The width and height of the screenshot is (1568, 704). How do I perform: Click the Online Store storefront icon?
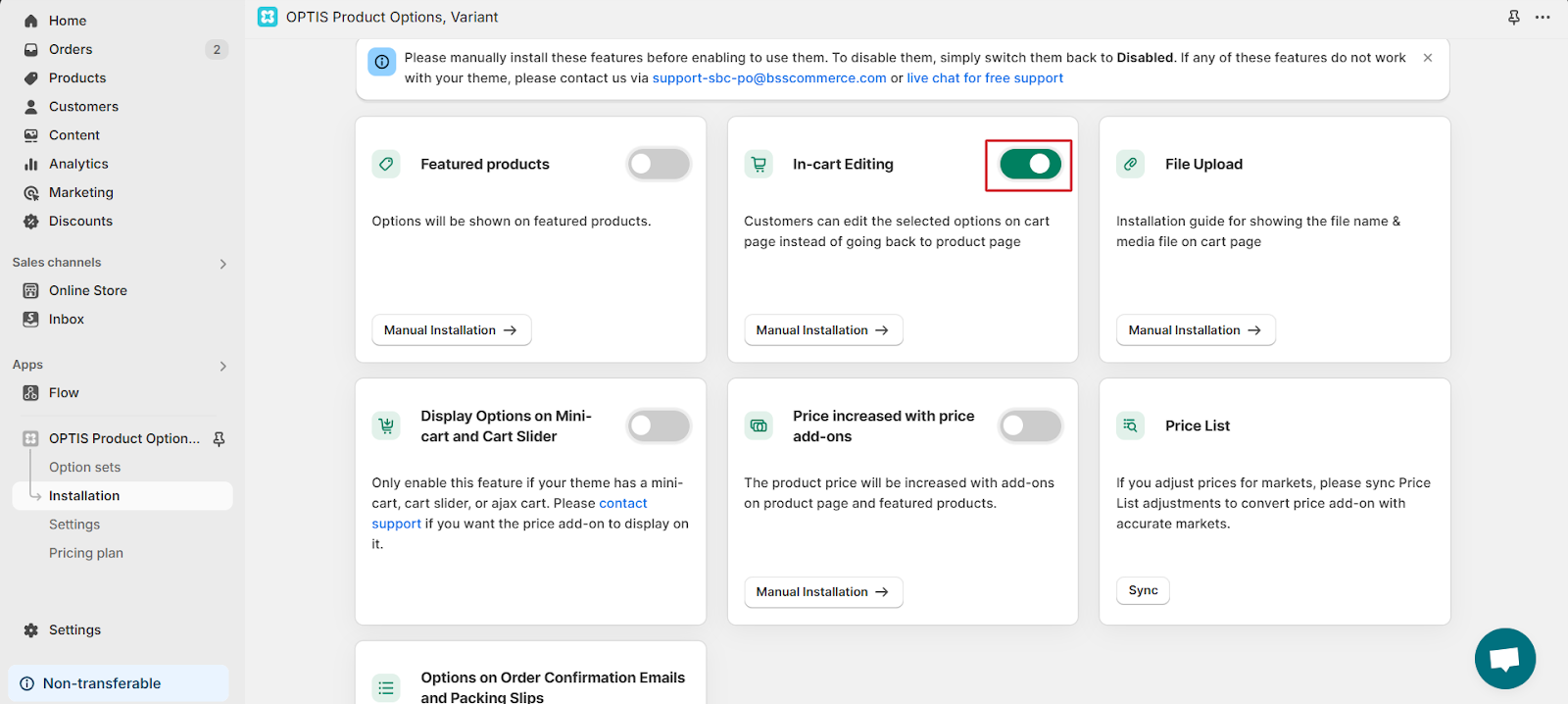31,291
